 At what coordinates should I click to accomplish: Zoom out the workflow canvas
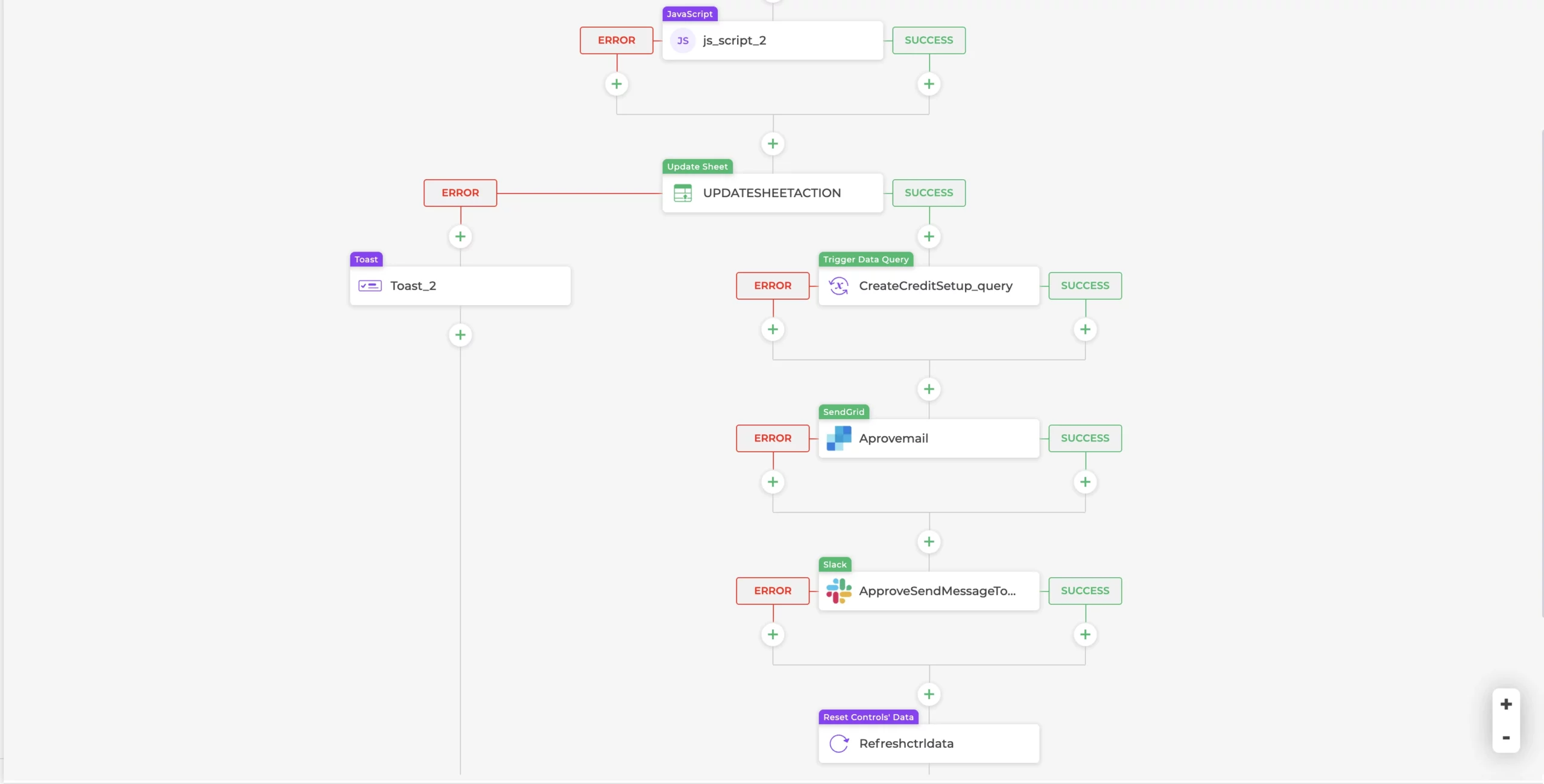pos(1506,738)
